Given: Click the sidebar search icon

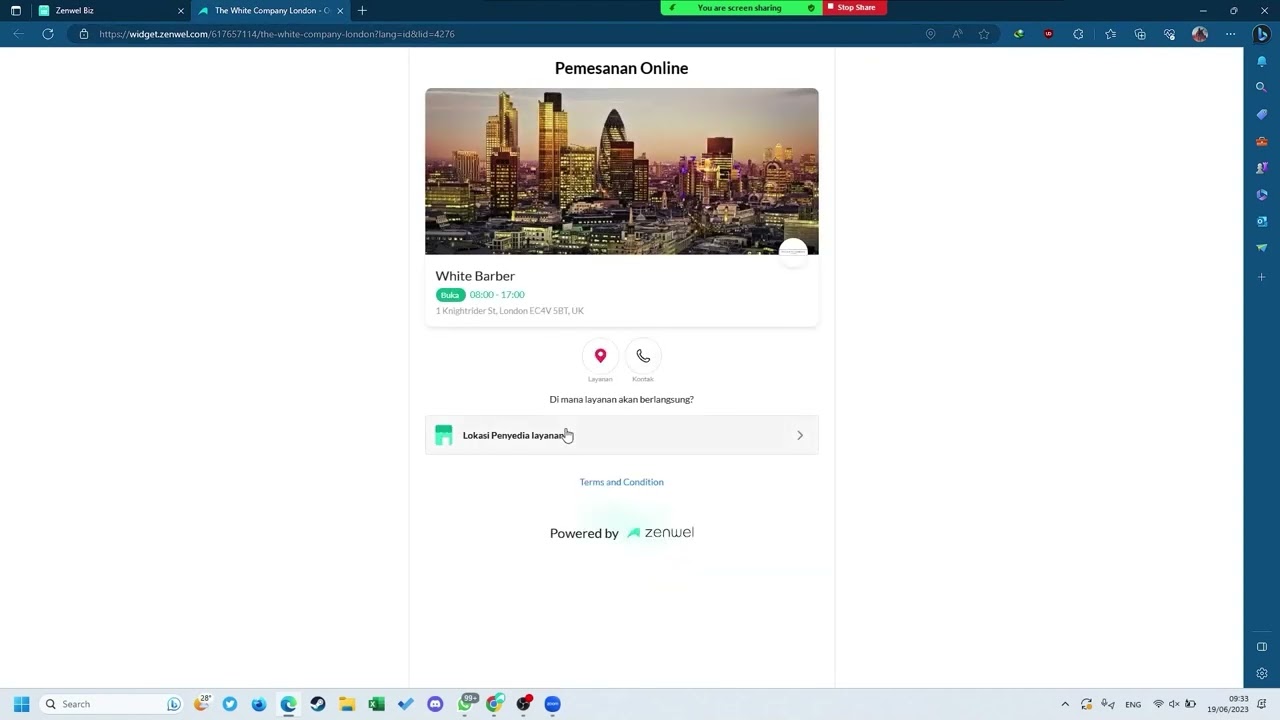Looking at the screenshot, I should (1262, 87).
